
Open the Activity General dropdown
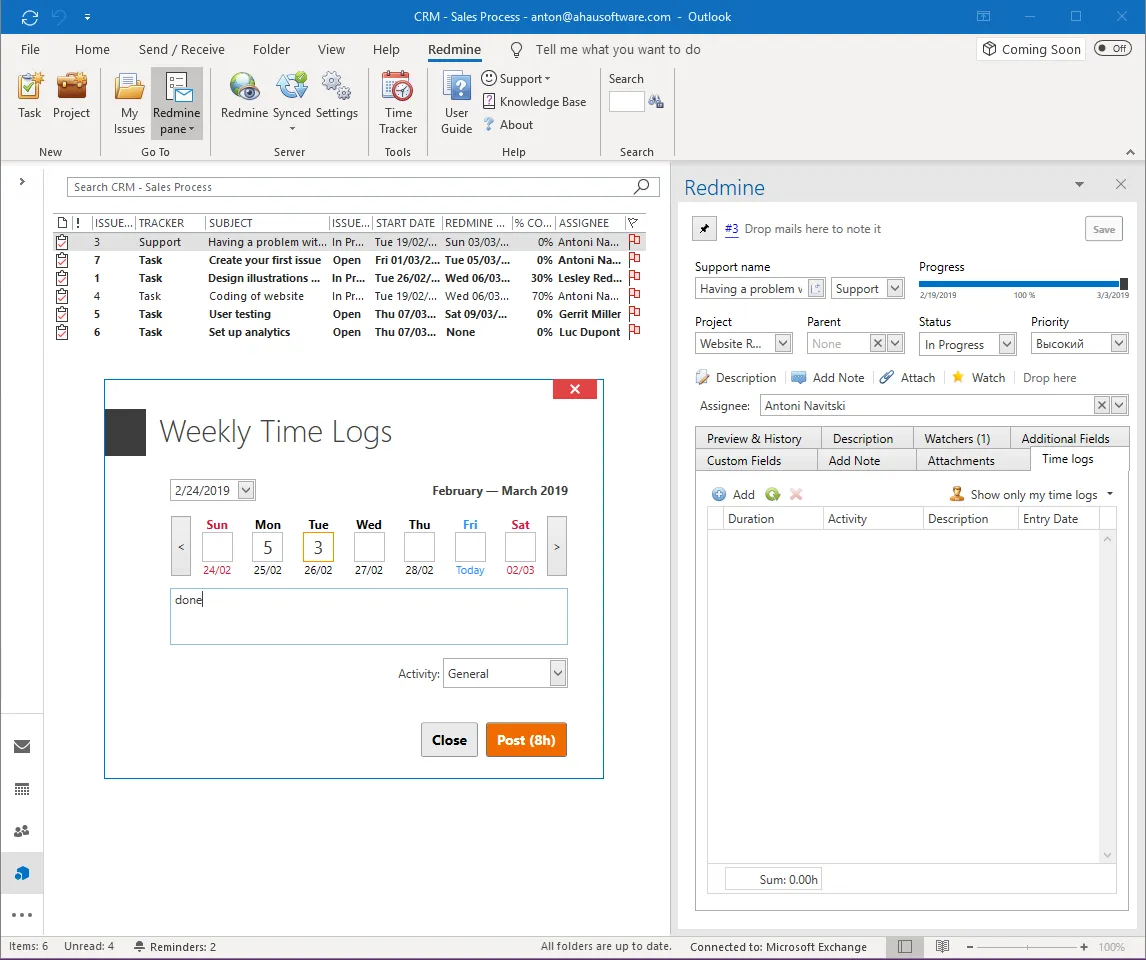[558, 674]
